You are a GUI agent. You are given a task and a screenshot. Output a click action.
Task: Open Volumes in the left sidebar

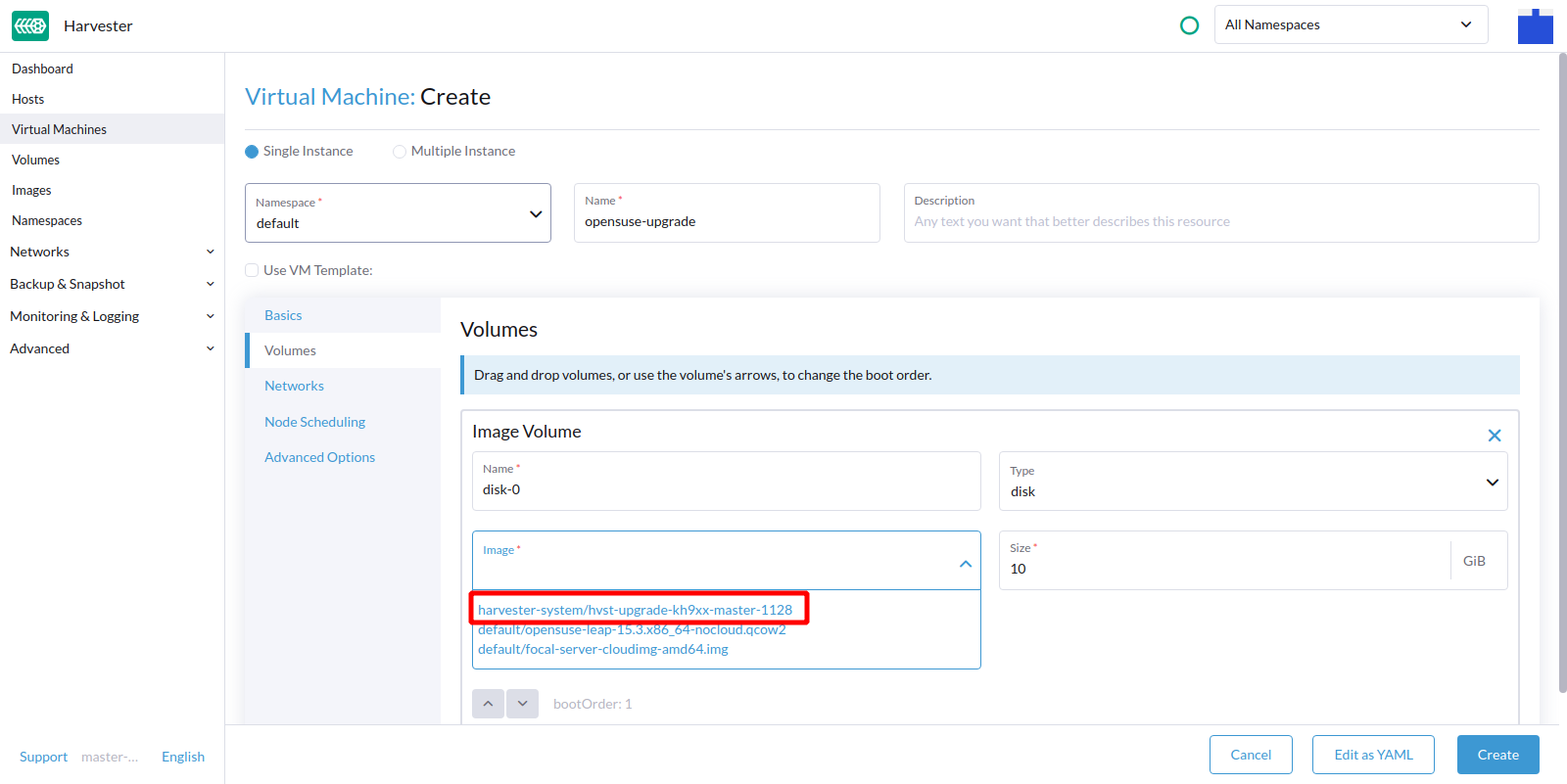(112, 160)
